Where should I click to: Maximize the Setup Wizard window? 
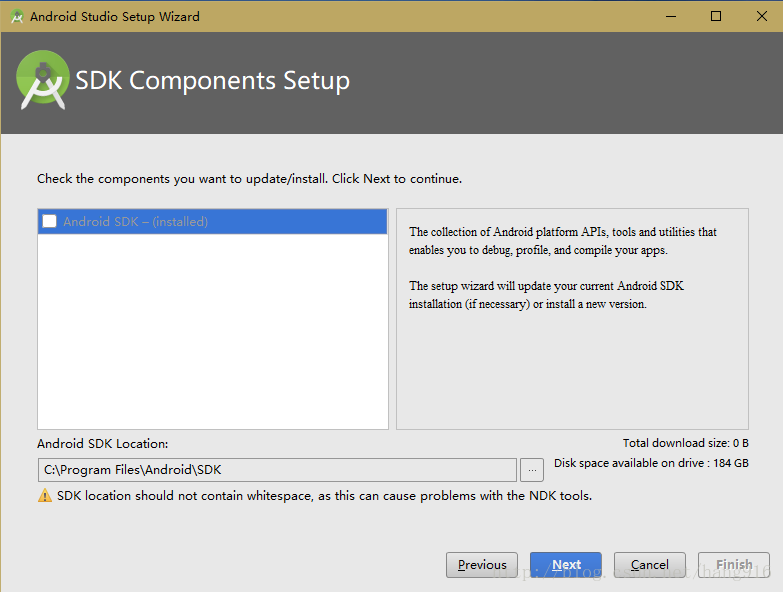coord(716,16)
